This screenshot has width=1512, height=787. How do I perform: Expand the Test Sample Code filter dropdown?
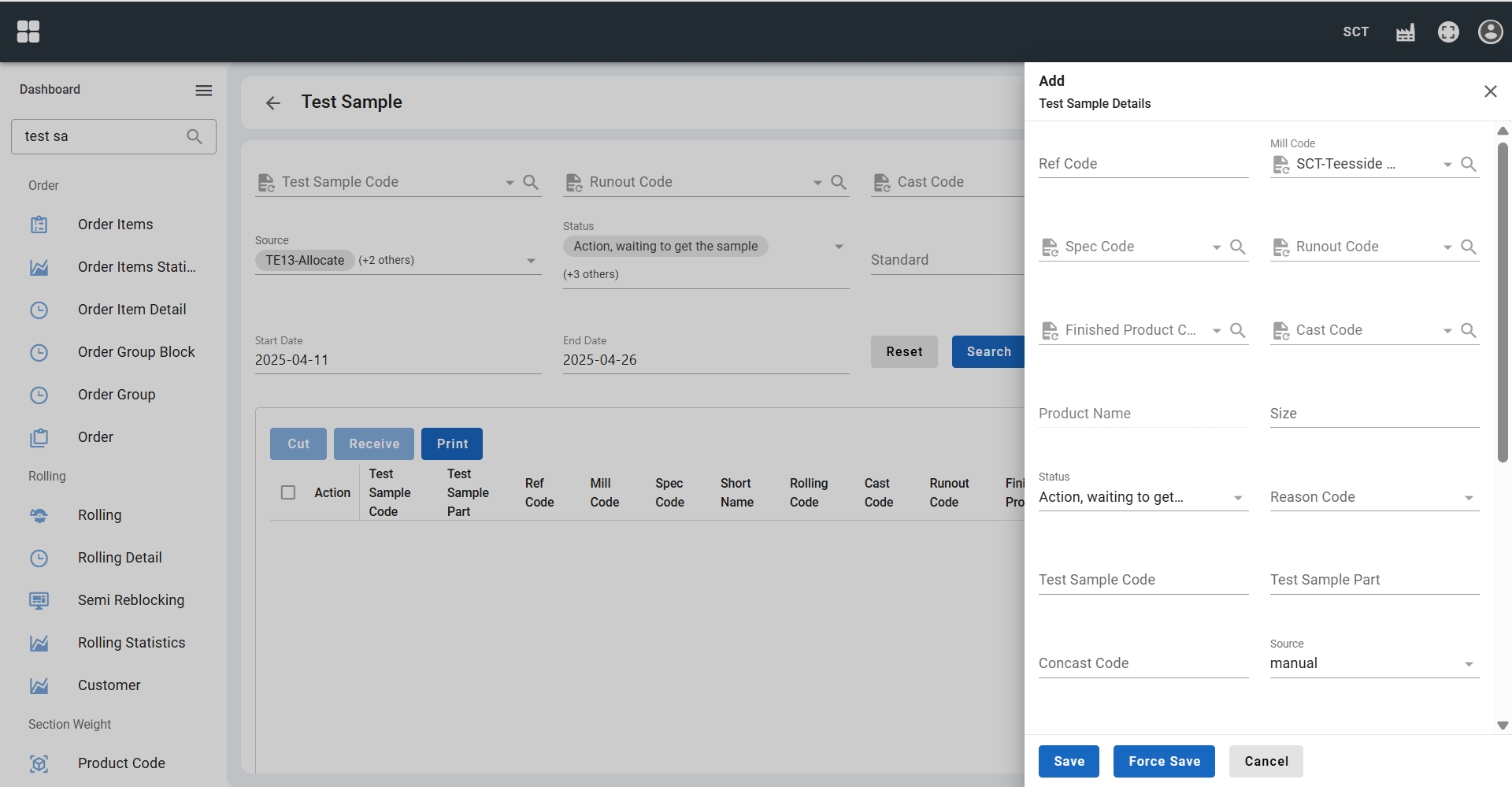510,183
